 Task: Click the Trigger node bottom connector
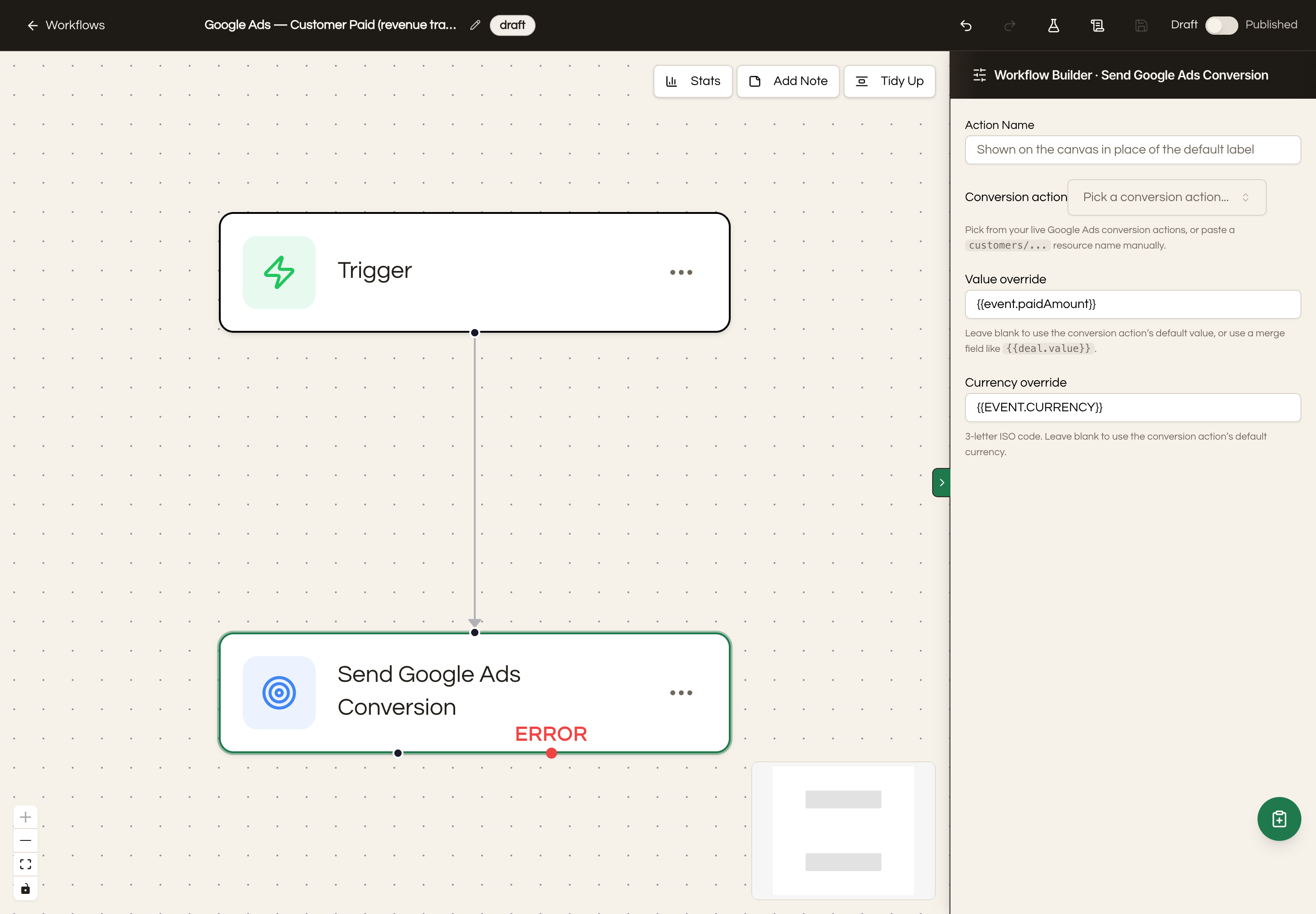tap(474, 333)
